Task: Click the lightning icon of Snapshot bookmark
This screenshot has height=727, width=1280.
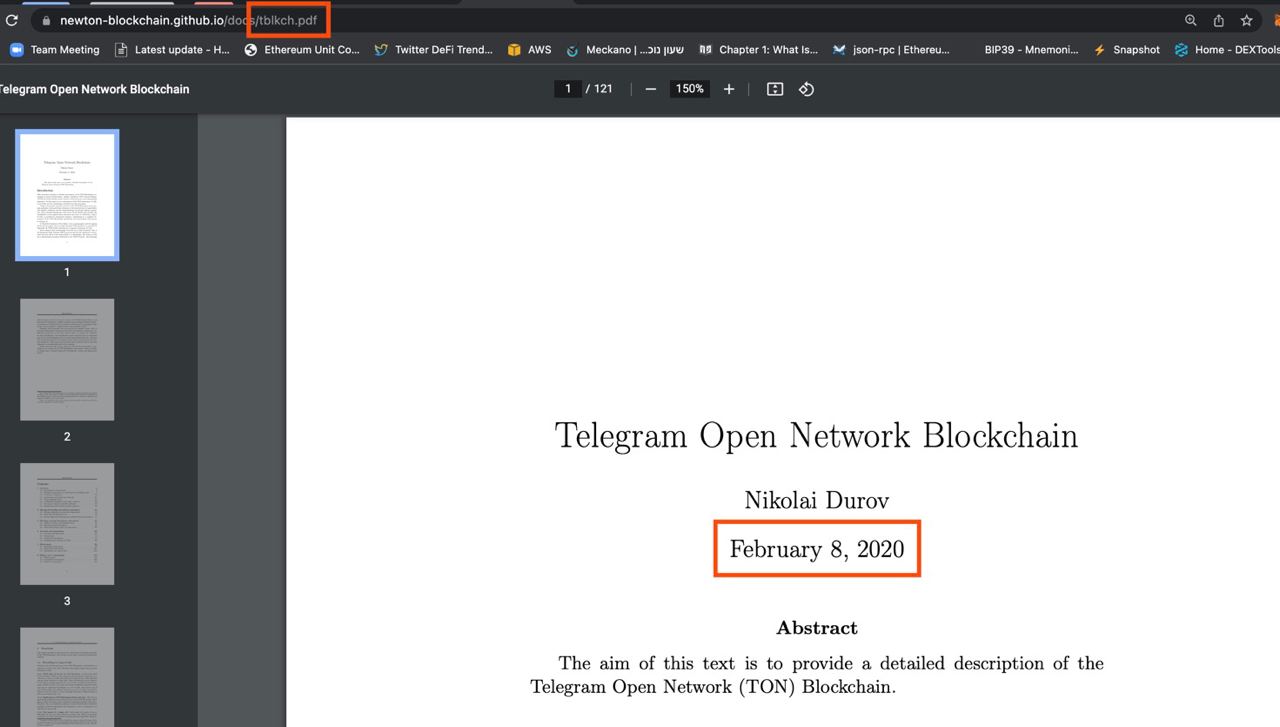Action: (1100, 49)
